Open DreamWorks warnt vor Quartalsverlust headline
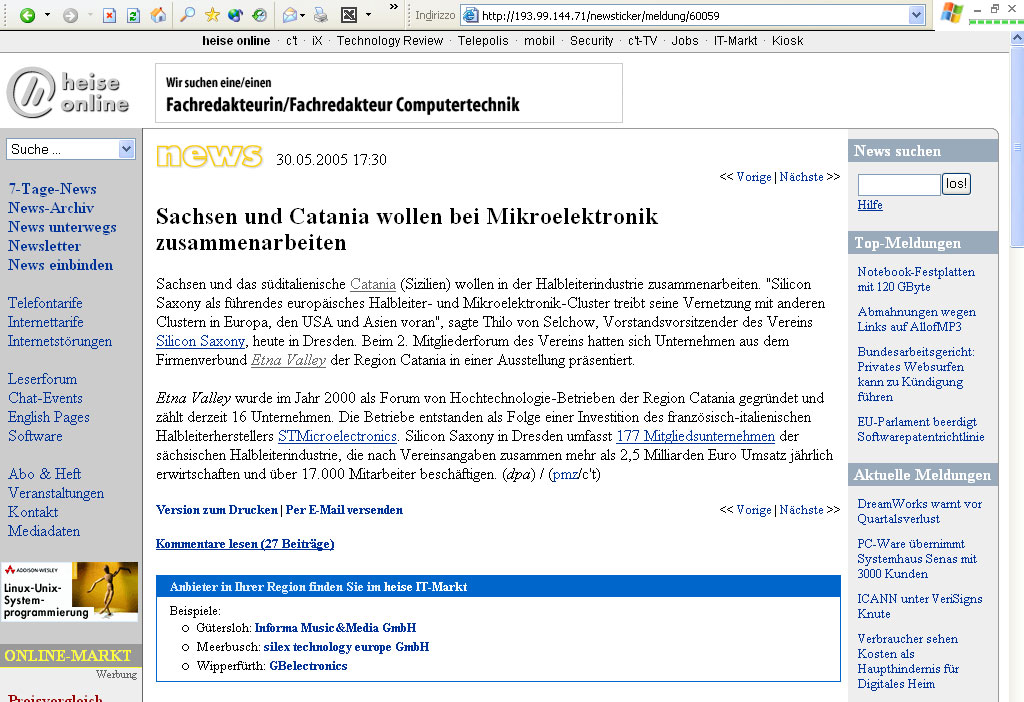Image resolution: width=1024 pixels, height=702 pixels. coord(920,511)
